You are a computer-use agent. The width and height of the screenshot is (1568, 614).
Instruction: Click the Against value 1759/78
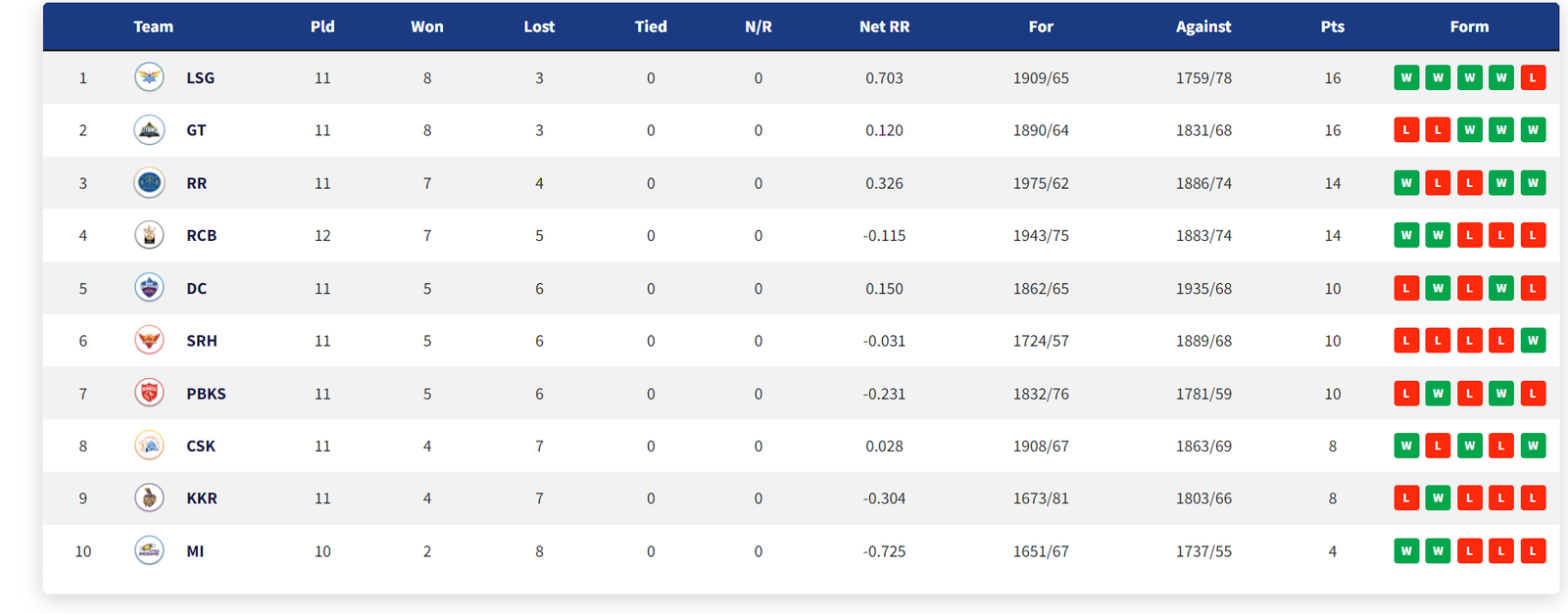tap(1203, 77)
